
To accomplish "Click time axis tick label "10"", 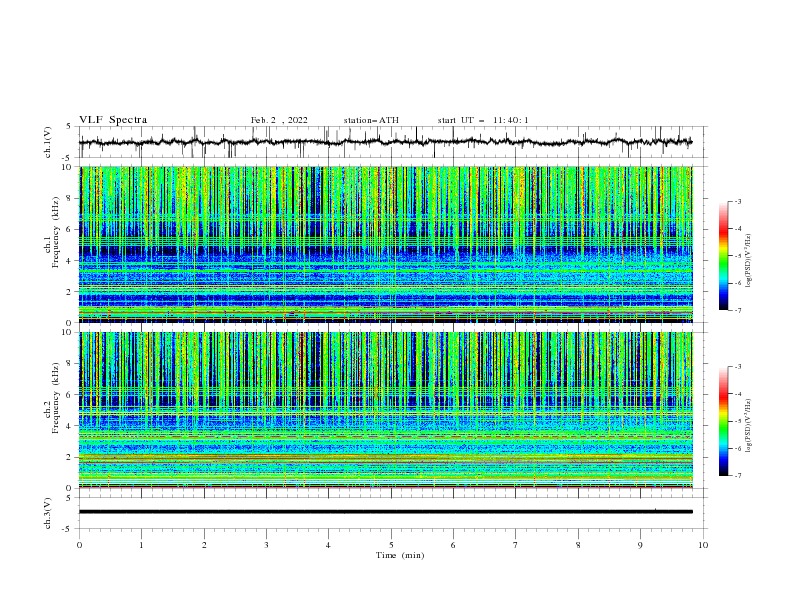I will point(703,545).
